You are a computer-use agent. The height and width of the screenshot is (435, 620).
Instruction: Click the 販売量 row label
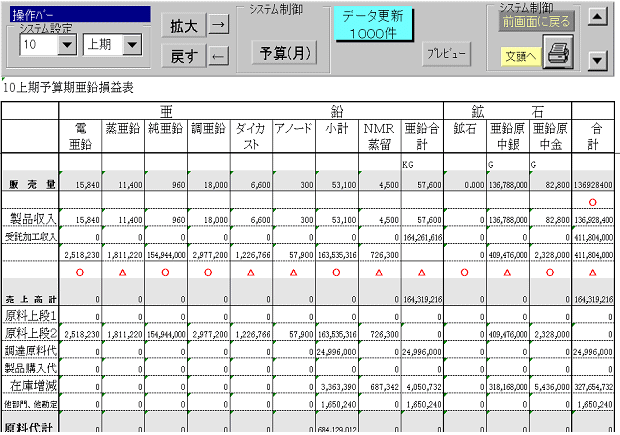point(32,184)
